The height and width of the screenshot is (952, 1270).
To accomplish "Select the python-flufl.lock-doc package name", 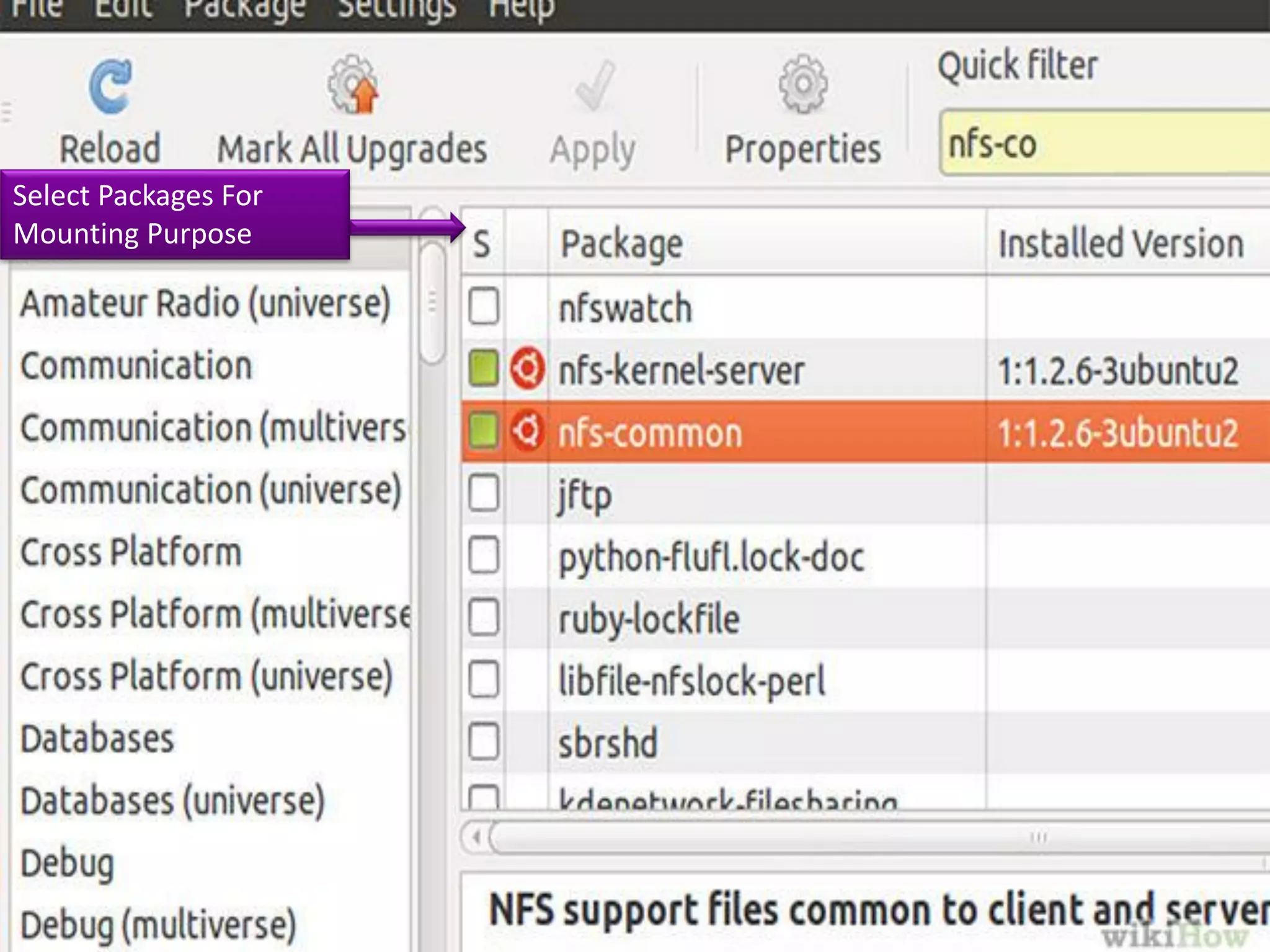I will (x=711, y=558).
